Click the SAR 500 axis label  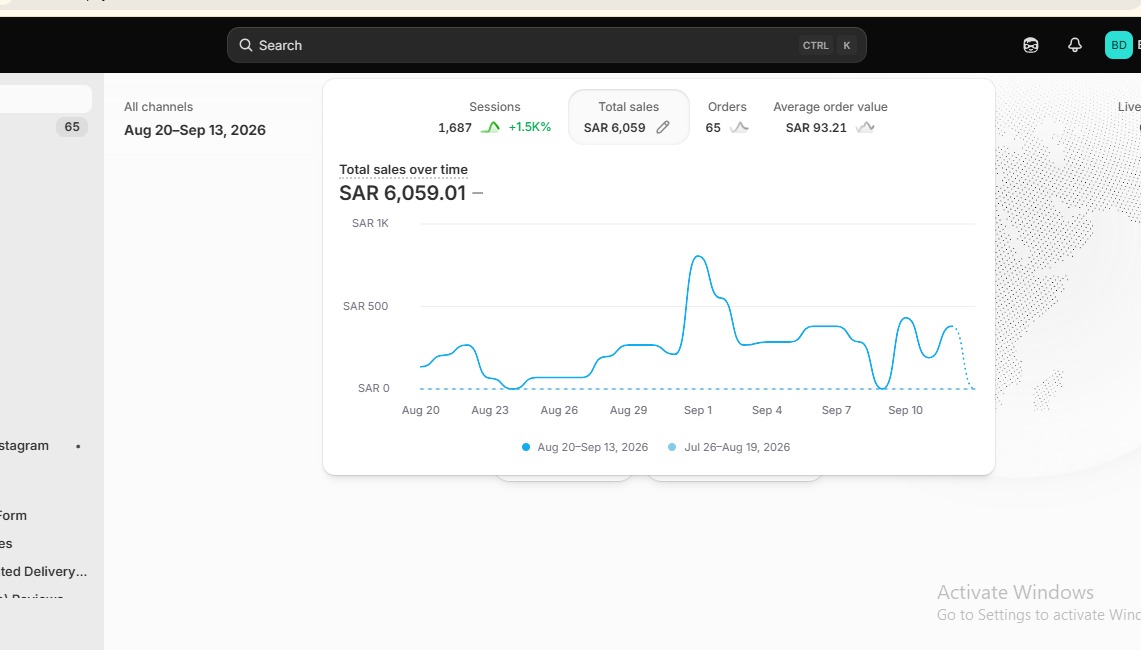pyautogui.click(x=365, y=306)
